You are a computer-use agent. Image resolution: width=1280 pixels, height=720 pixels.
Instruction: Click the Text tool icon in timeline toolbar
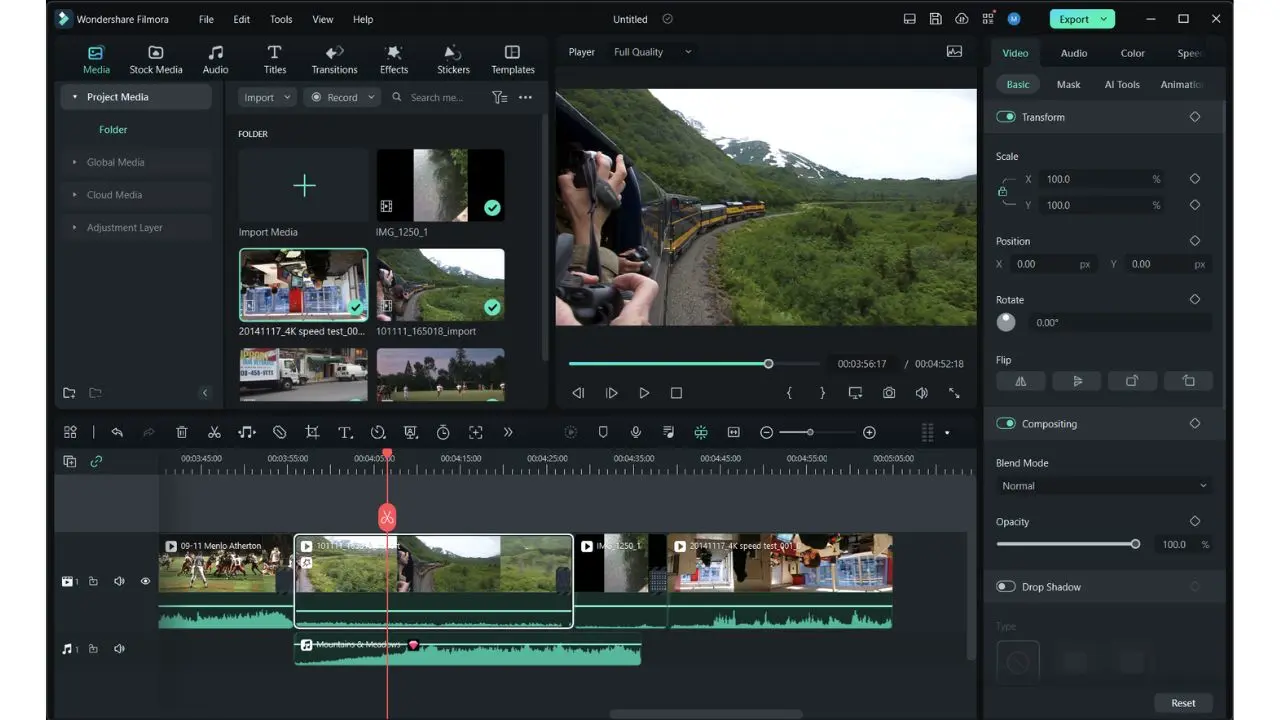(x=345, y=432)
